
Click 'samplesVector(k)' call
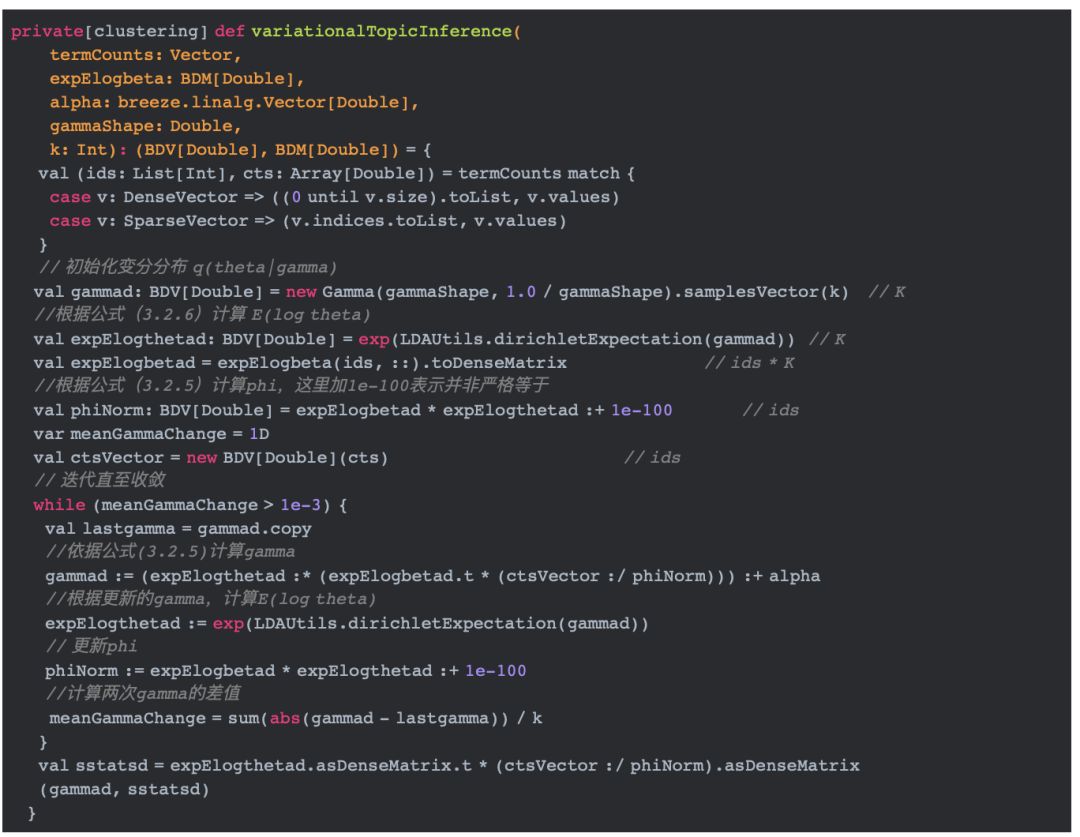pyautogui.click(x=766, y=292)
